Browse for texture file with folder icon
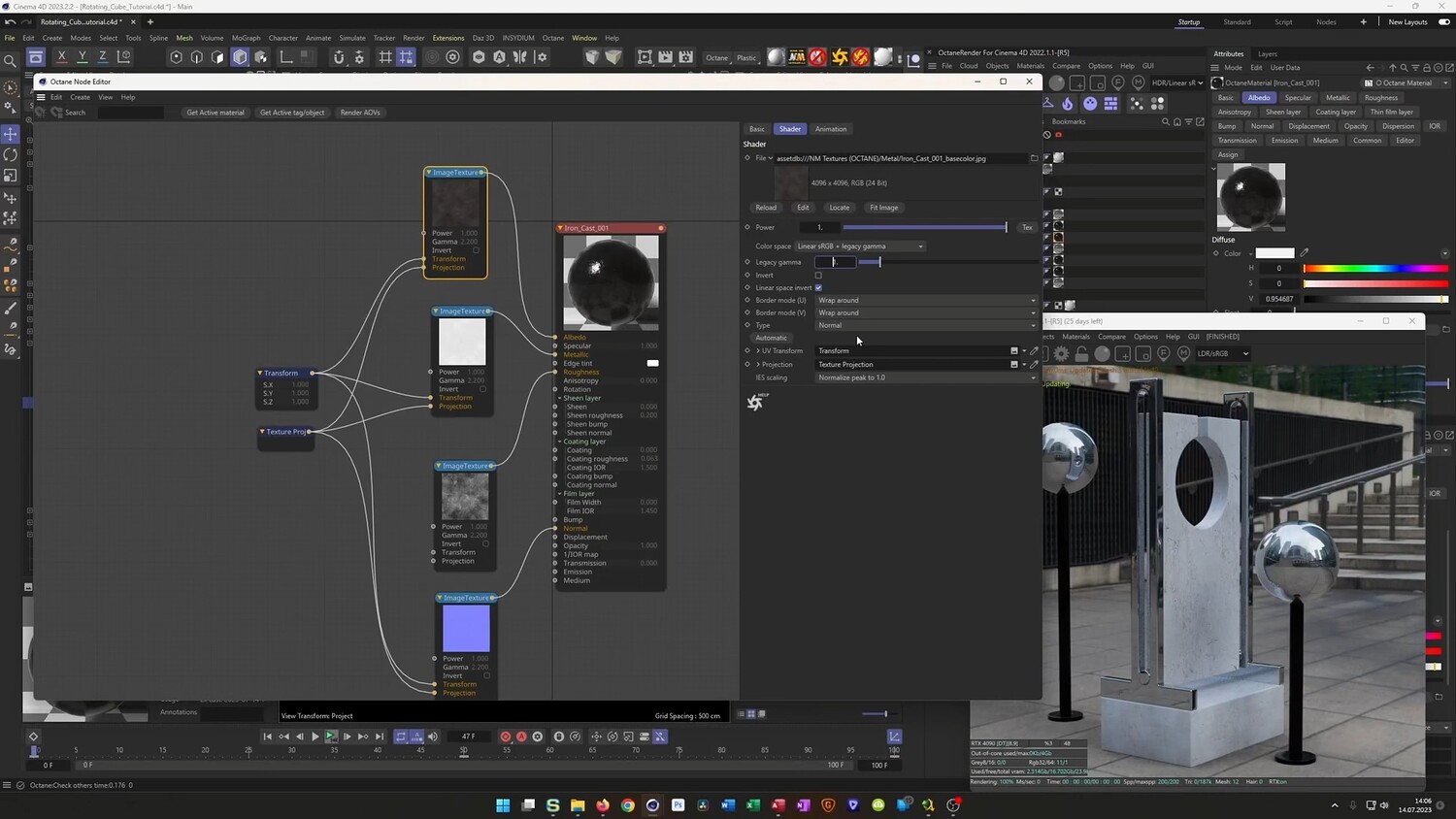Viewport: 1456px width, 819px height. pos(1034,158)
